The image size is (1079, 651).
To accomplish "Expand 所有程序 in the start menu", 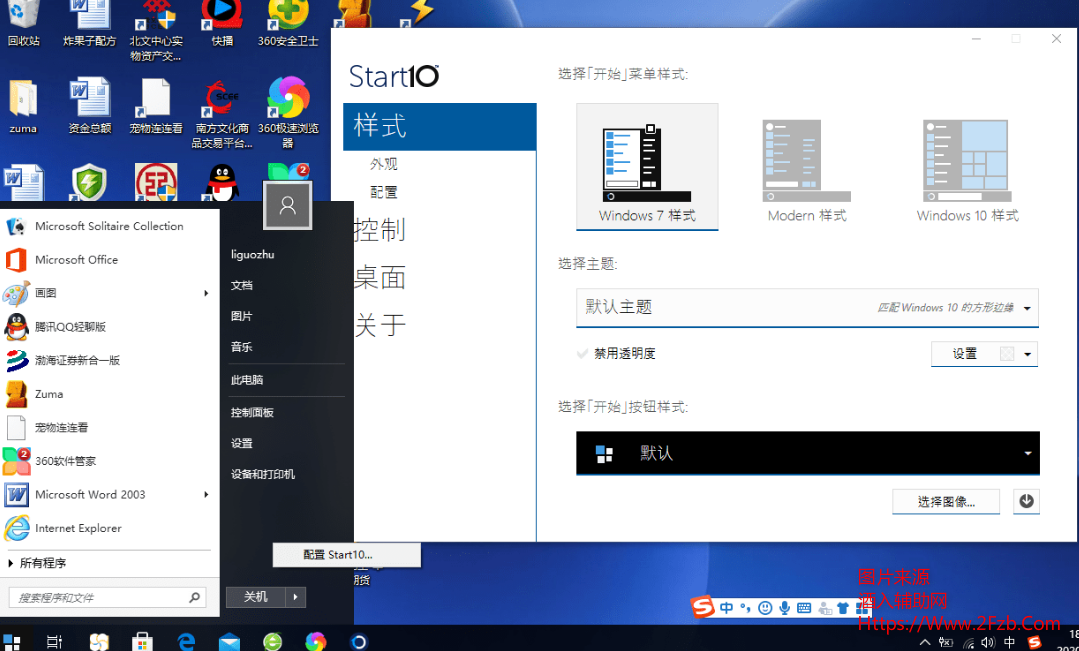I will click(42, 563).
